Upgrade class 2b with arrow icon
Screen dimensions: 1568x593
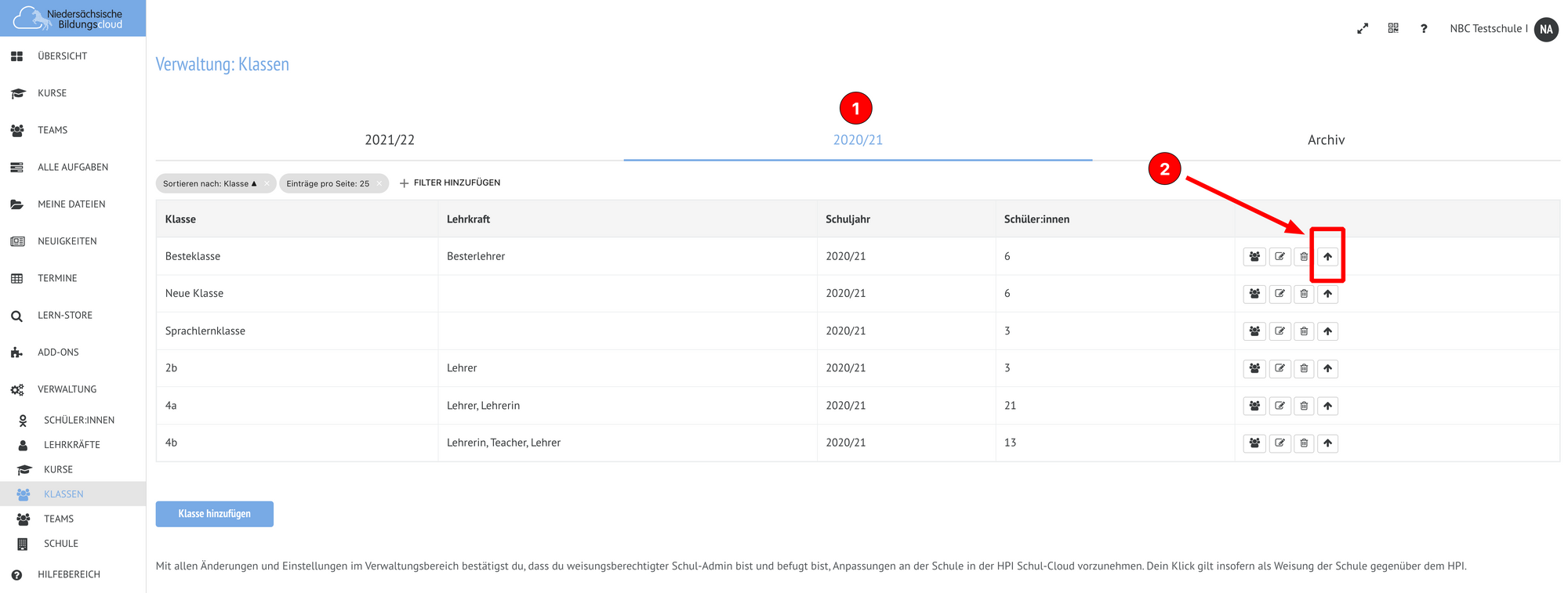pyautogui.click(x=1327, y=368)
